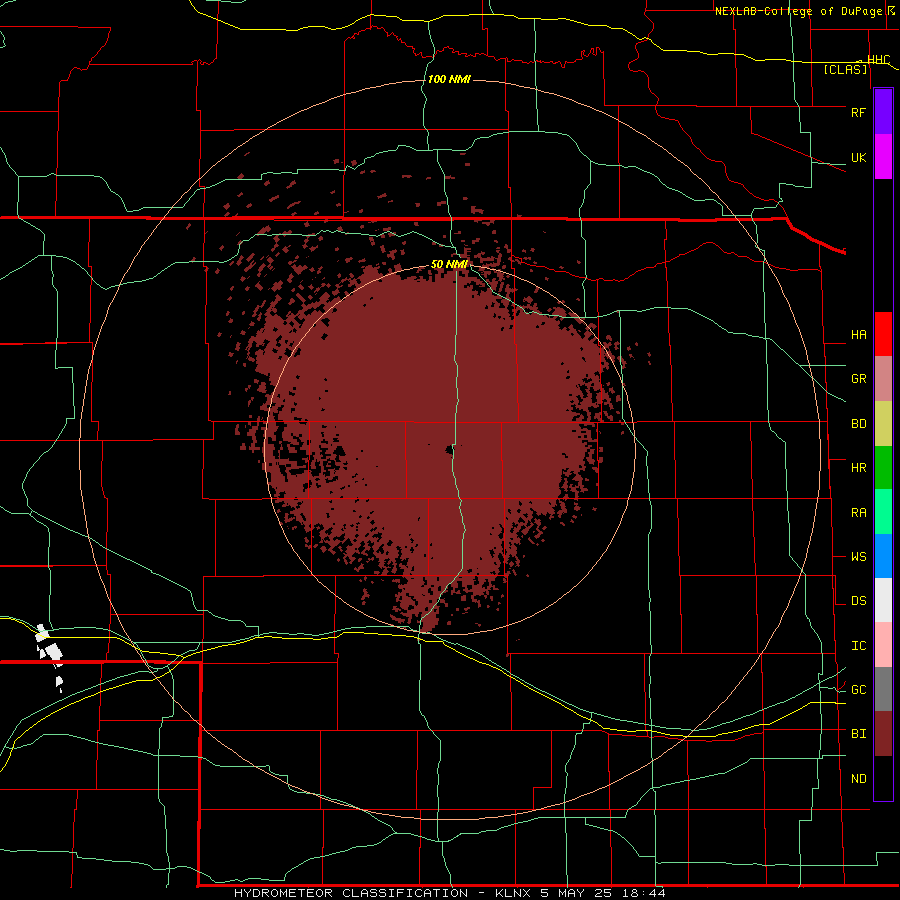The image size is (900, 900).
Task: Click the DS white legend swatch
Action: click(883, 600)
